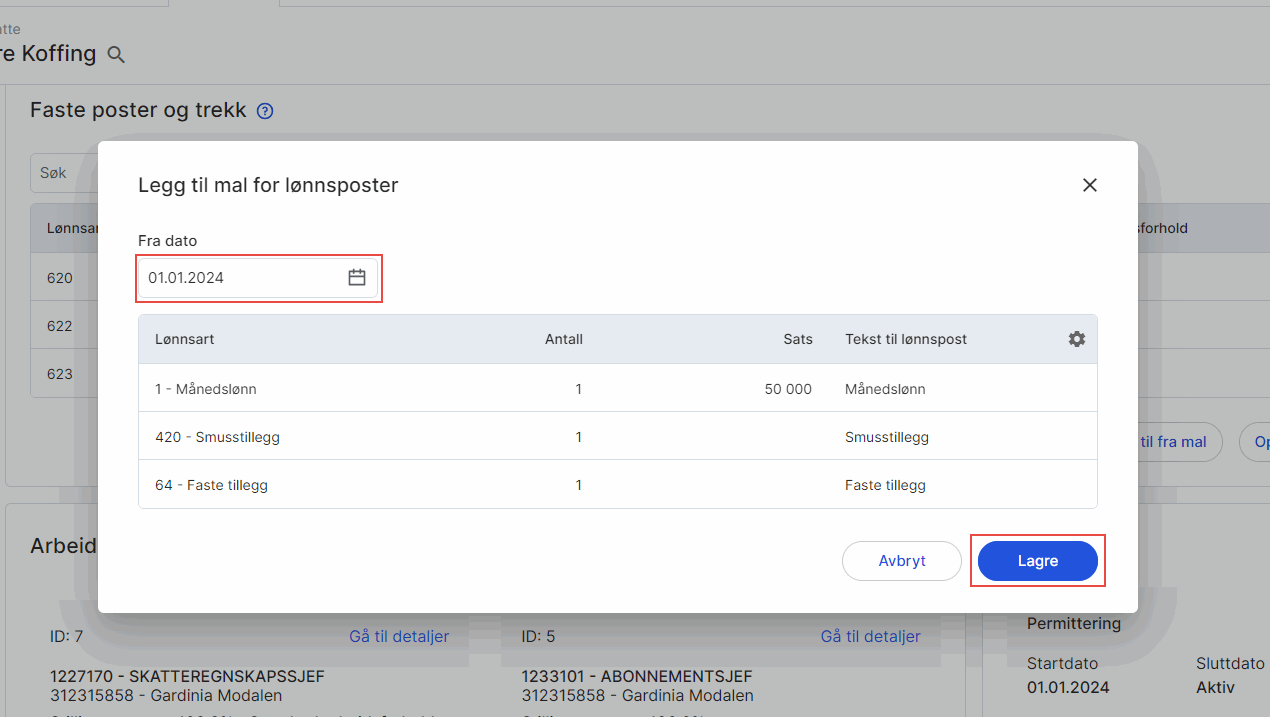Image resolution: width=1270 pixels, height=717 pixels.
Task: Sort by the Lønnsart column header
Action: click(x=185, y=339)
